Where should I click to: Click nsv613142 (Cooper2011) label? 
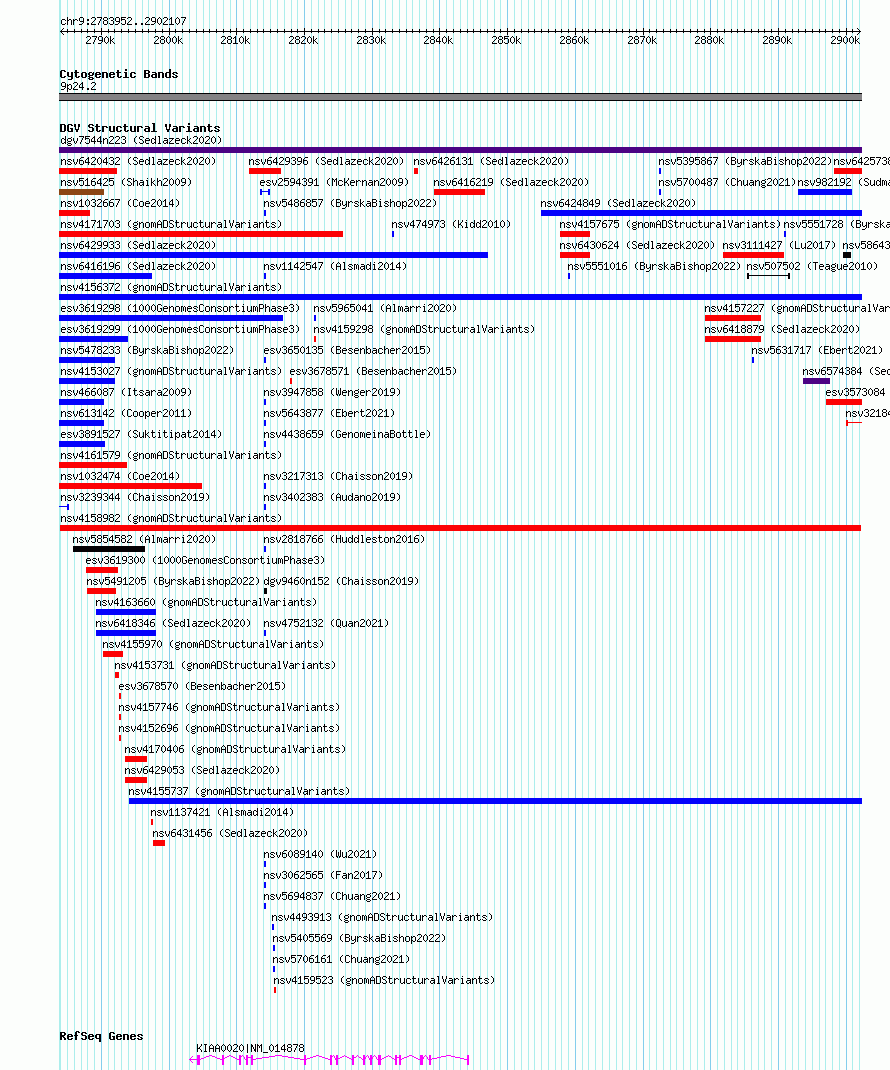[126, 414]
